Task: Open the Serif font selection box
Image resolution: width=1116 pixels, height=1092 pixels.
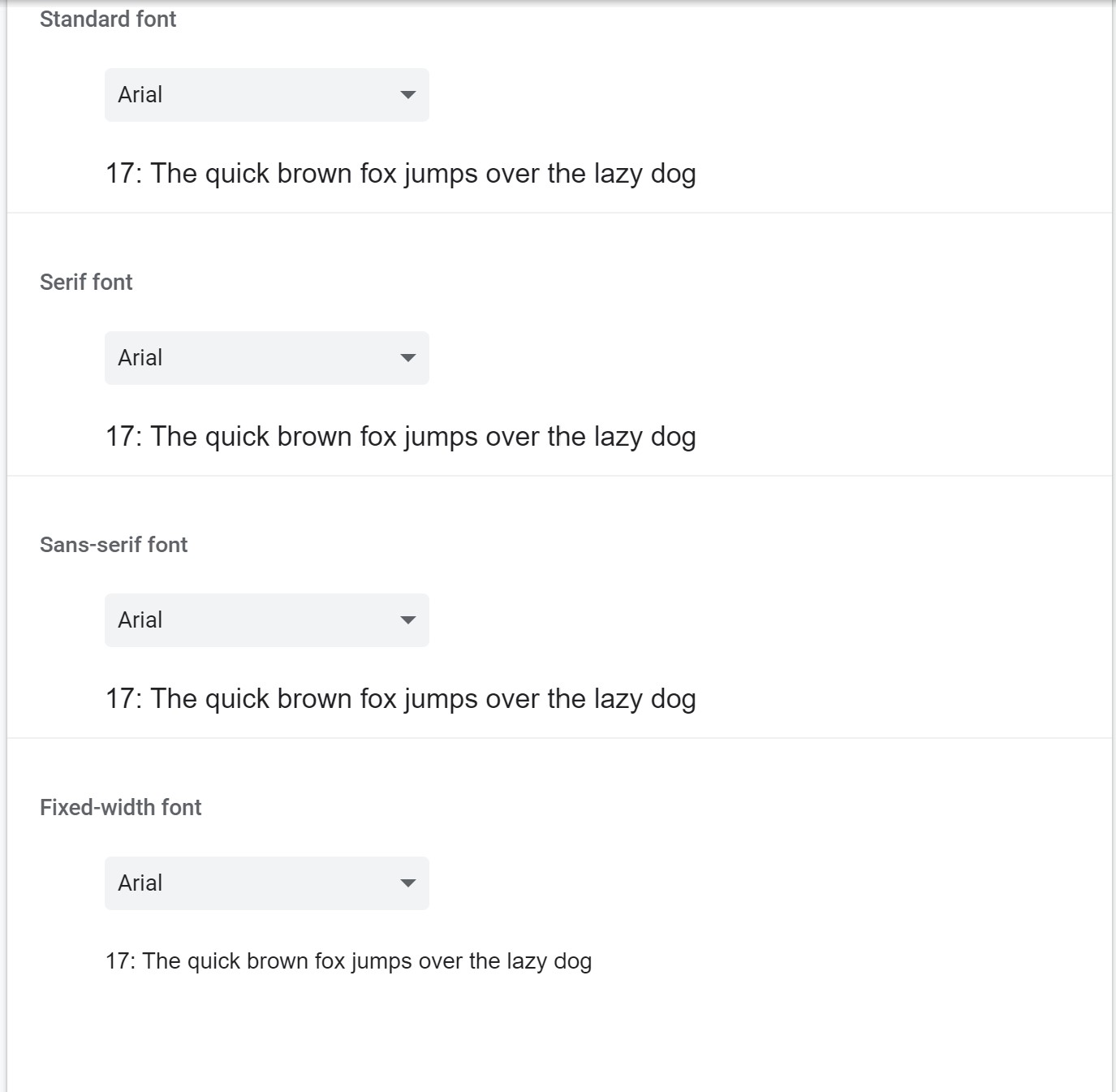Action: [267, 358]
